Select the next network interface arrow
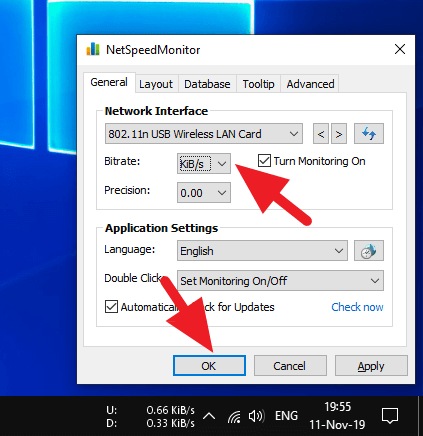 [339, 134]
